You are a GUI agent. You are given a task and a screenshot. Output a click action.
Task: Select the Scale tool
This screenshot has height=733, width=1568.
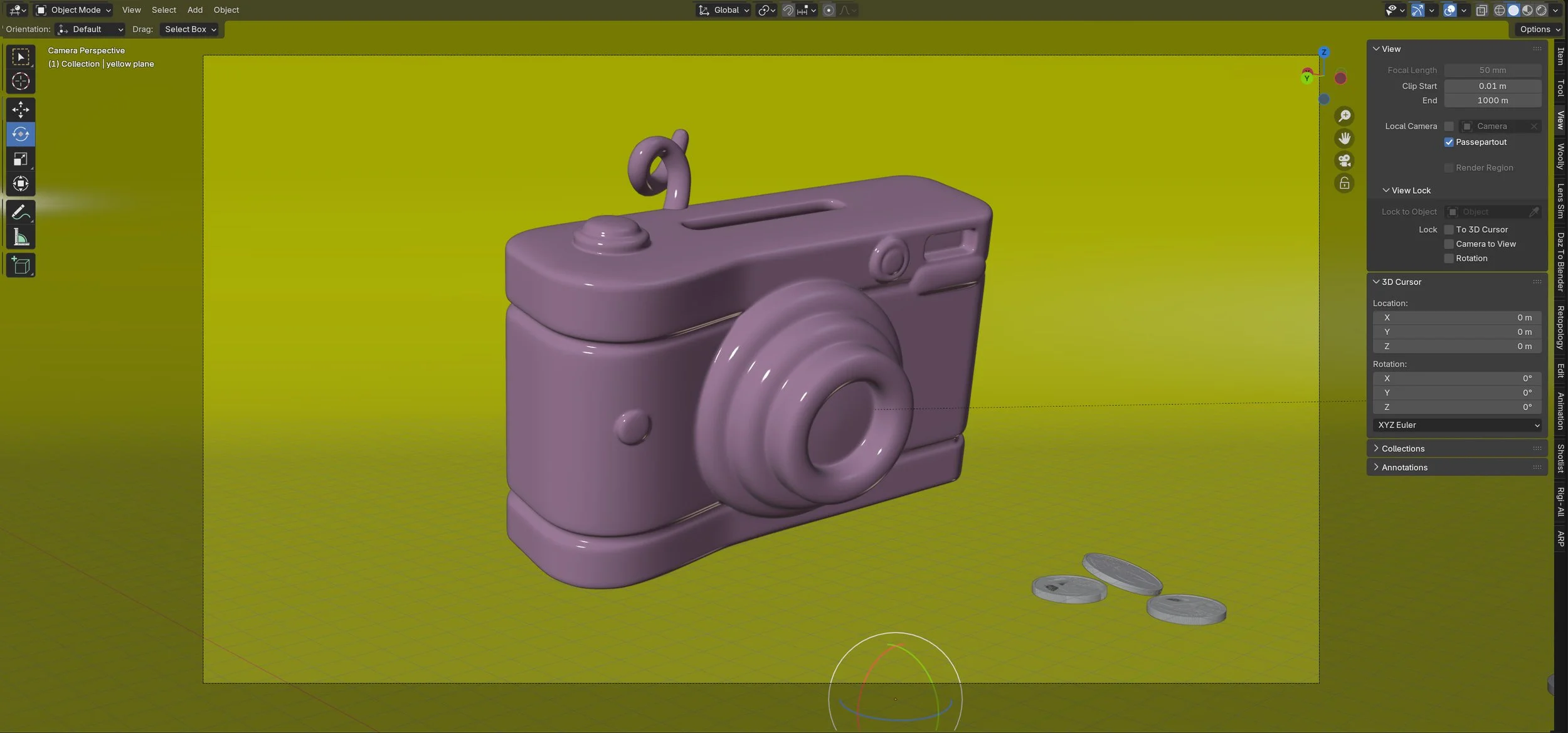(21, 159)
